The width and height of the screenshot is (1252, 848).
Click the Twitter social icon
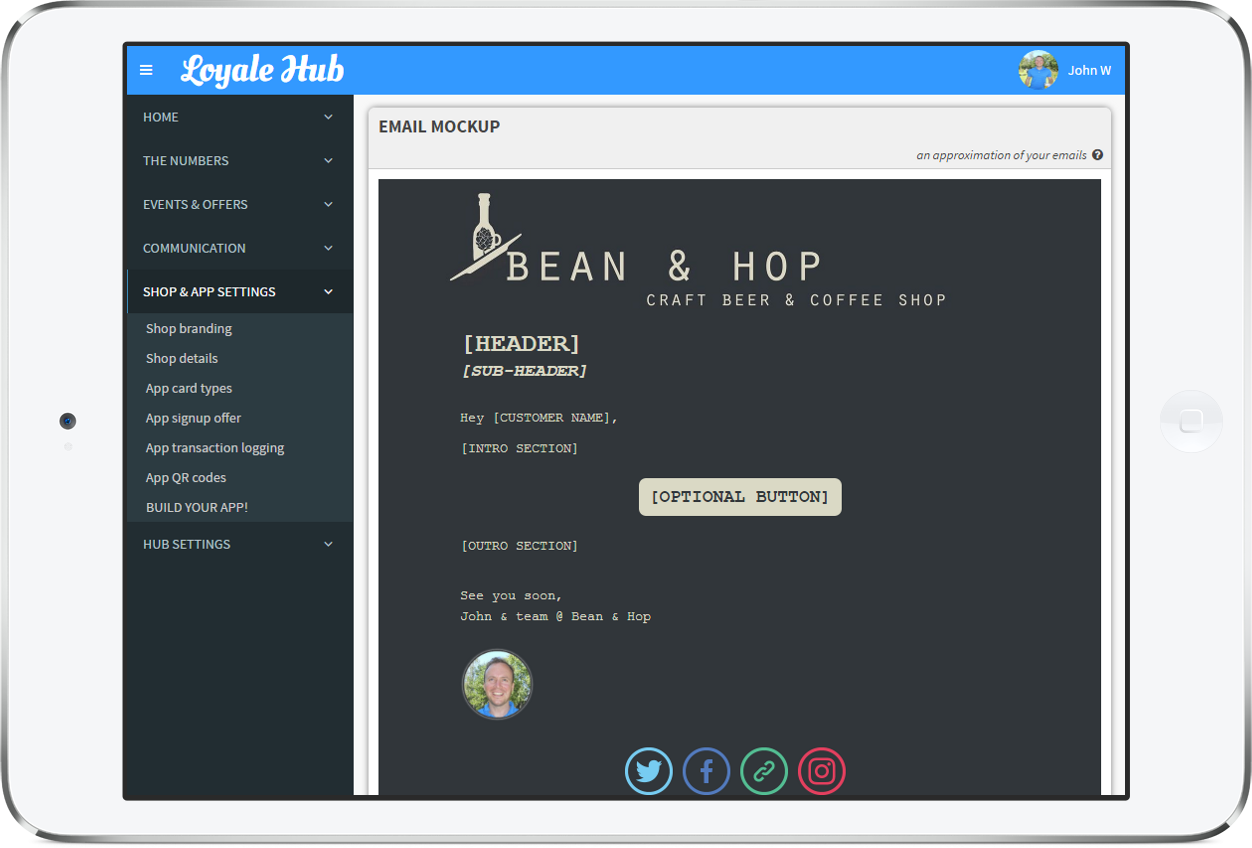click(x=649, y=771)
